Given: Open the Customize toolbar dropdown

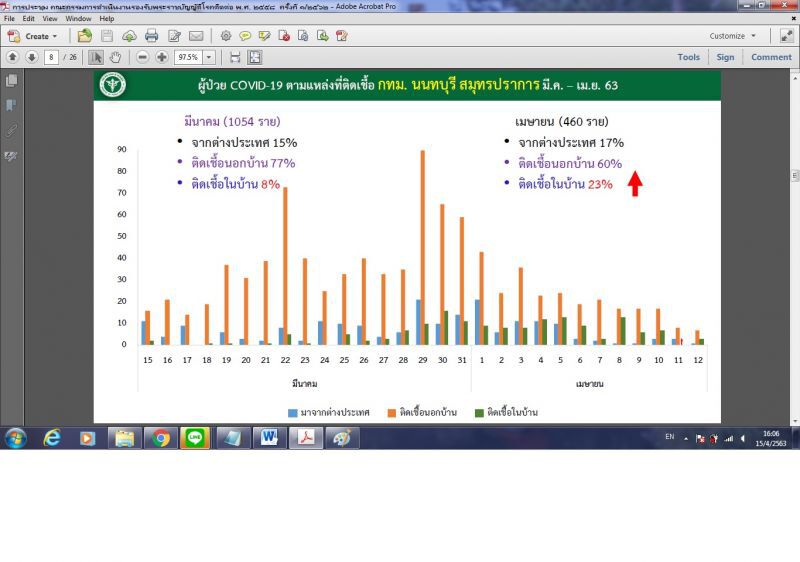Looking at the screenshot, I should tap(732, 36).
